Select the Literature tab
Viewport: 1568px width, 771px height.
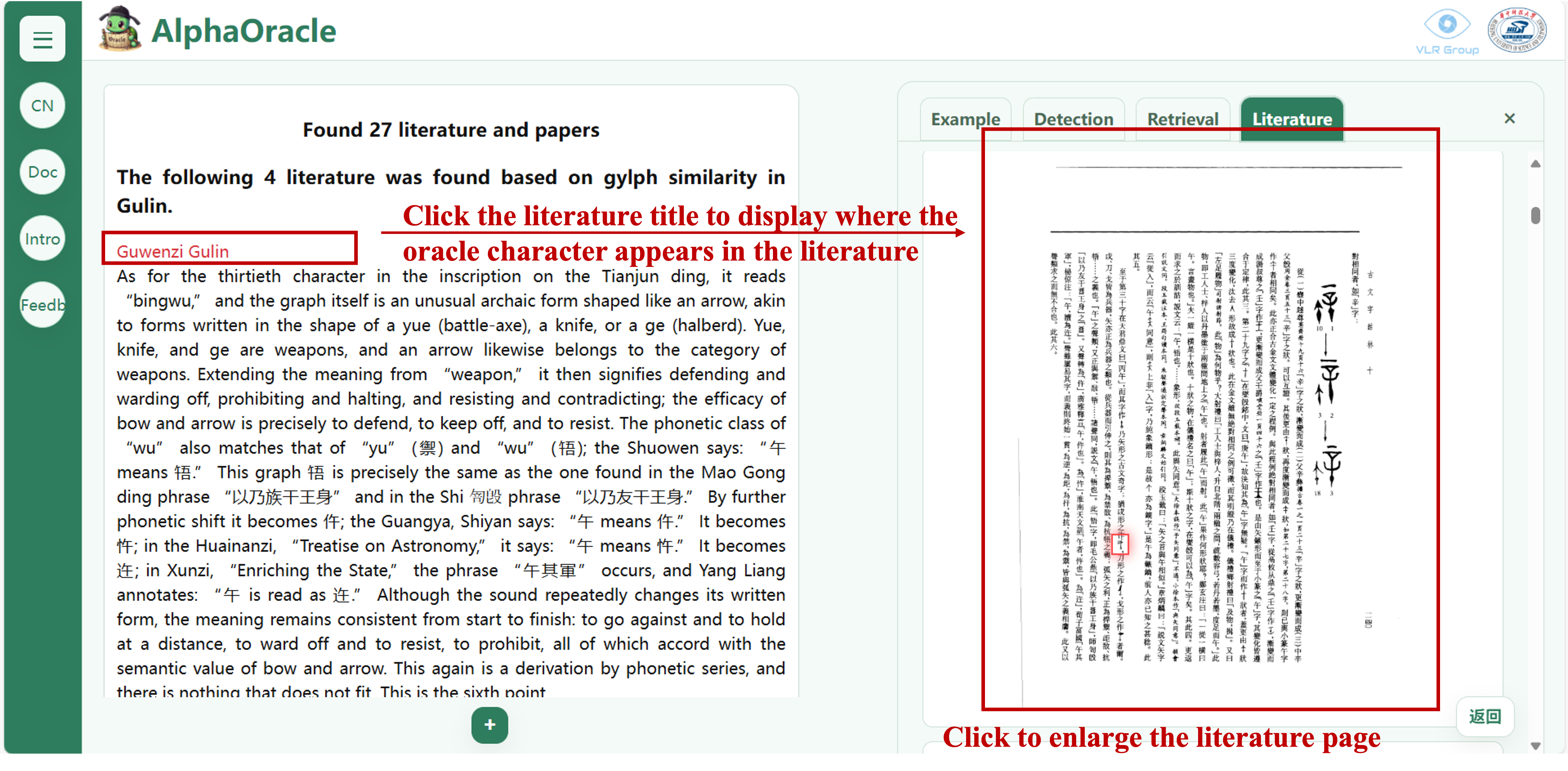[1291, 119]
